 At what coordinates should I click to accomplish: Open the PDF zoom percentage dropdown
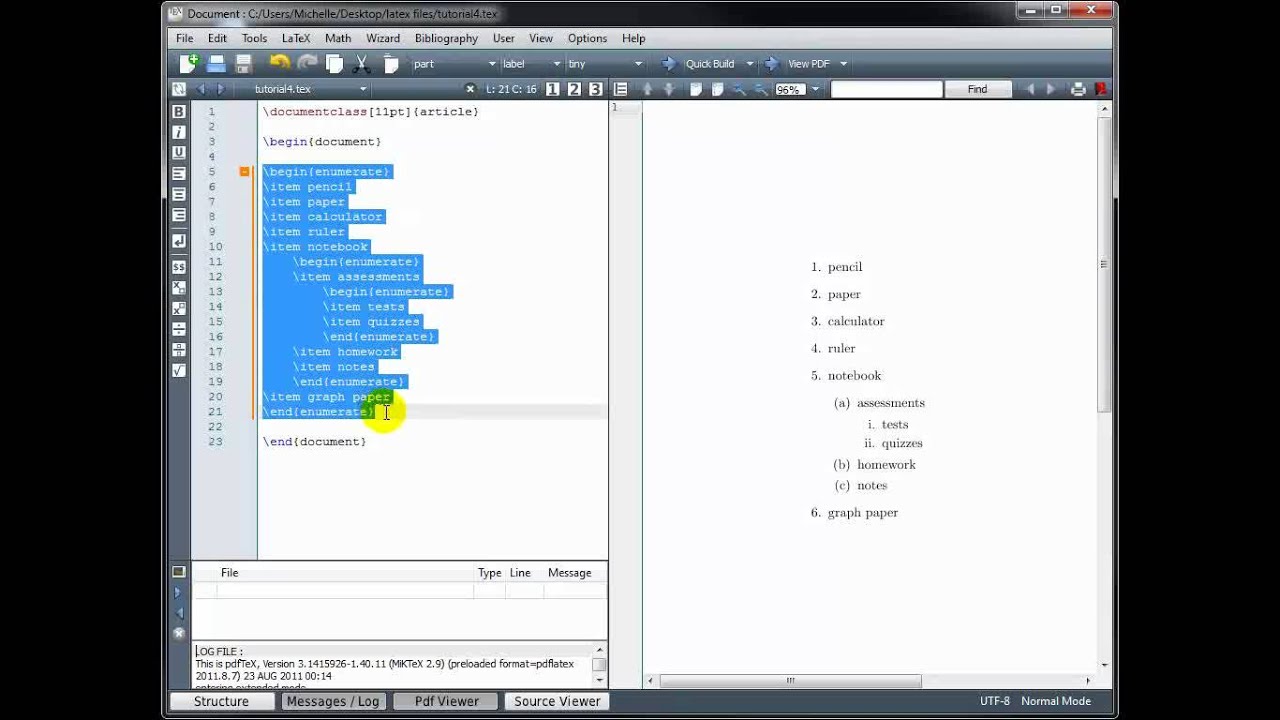point(815,89)
